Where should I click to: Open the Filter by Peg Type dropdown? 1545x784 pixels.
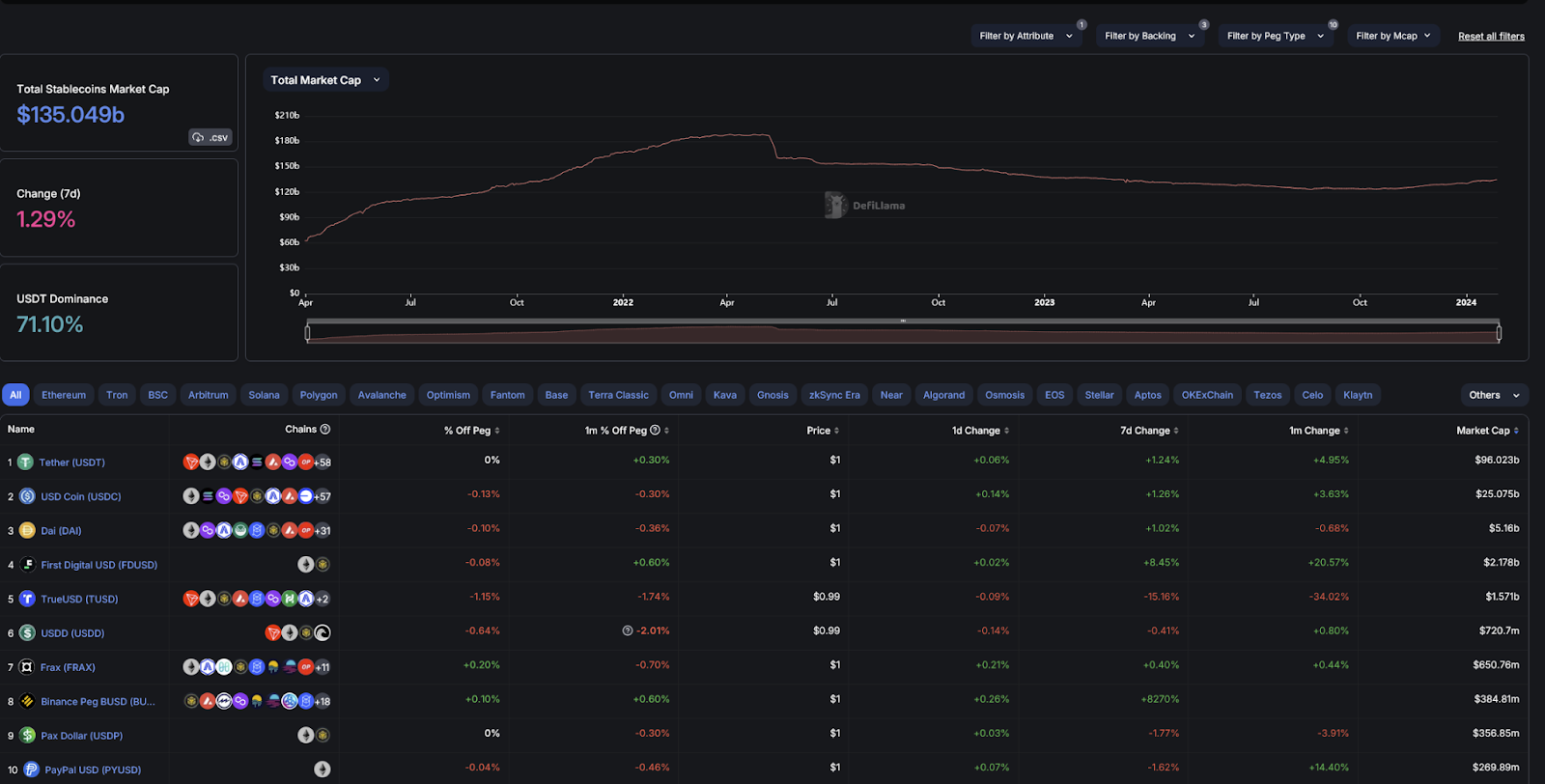1276,36
